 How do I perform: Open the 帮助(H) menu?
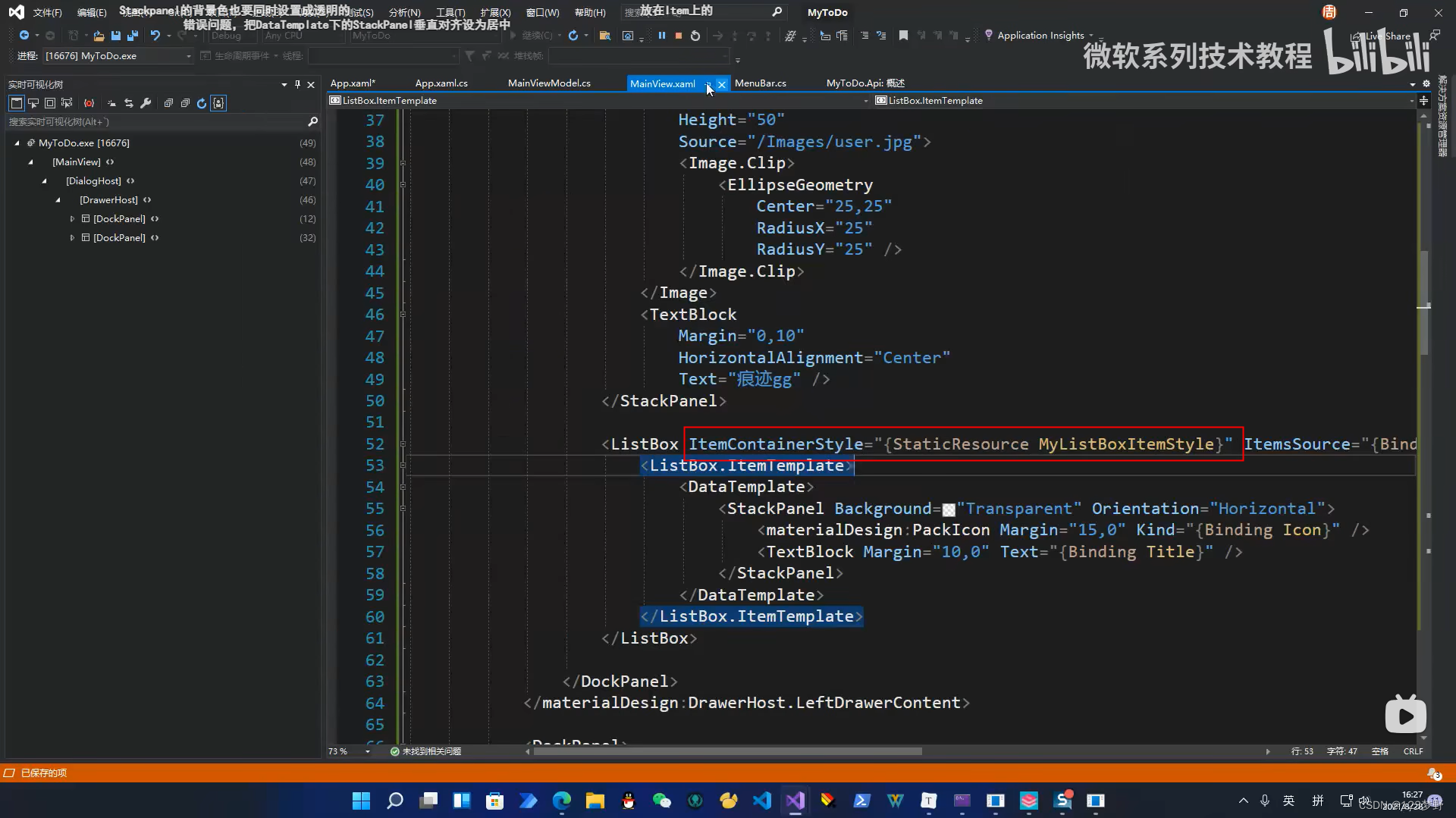[590, 12]
